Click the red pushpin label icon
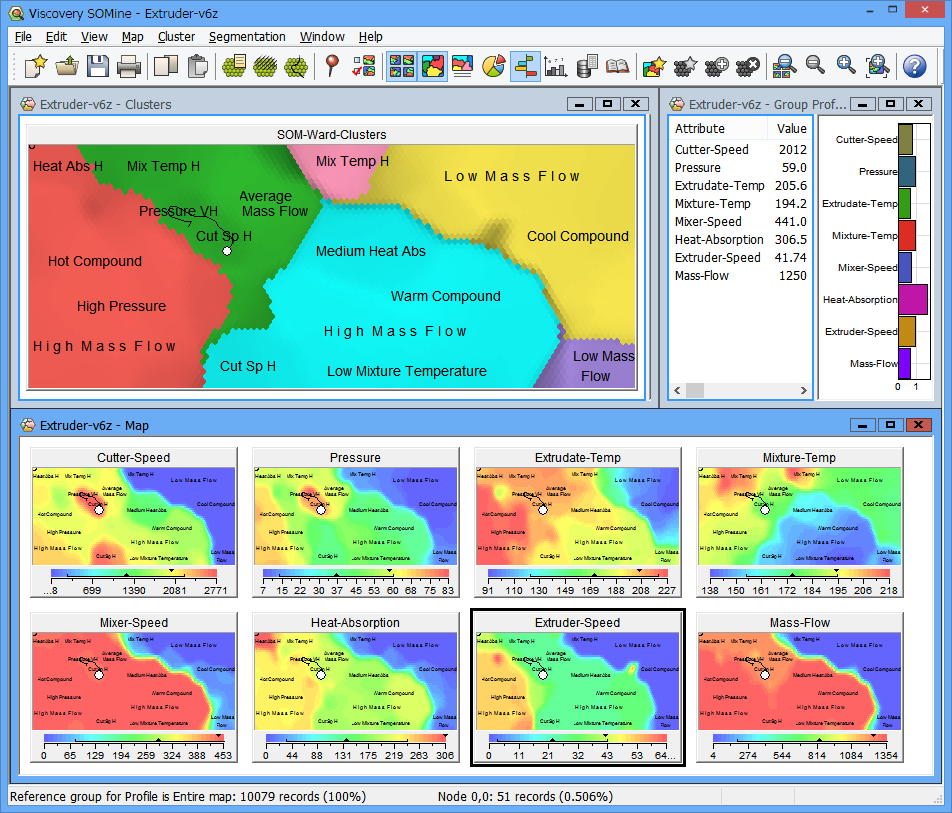This screenshot has width=952, height=813. tap(333, 66)
